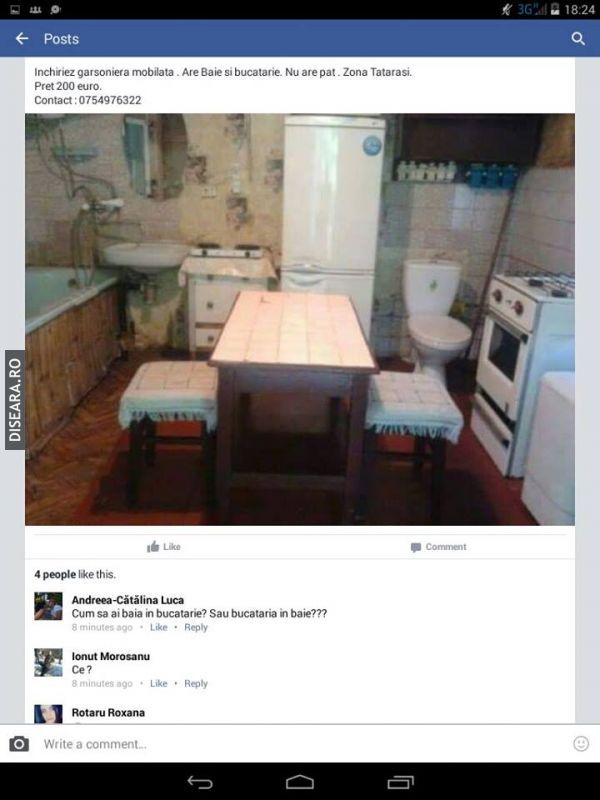Like the post with thumbs-up button
Viewport: 600px width, 800px height.
point(163,547)
